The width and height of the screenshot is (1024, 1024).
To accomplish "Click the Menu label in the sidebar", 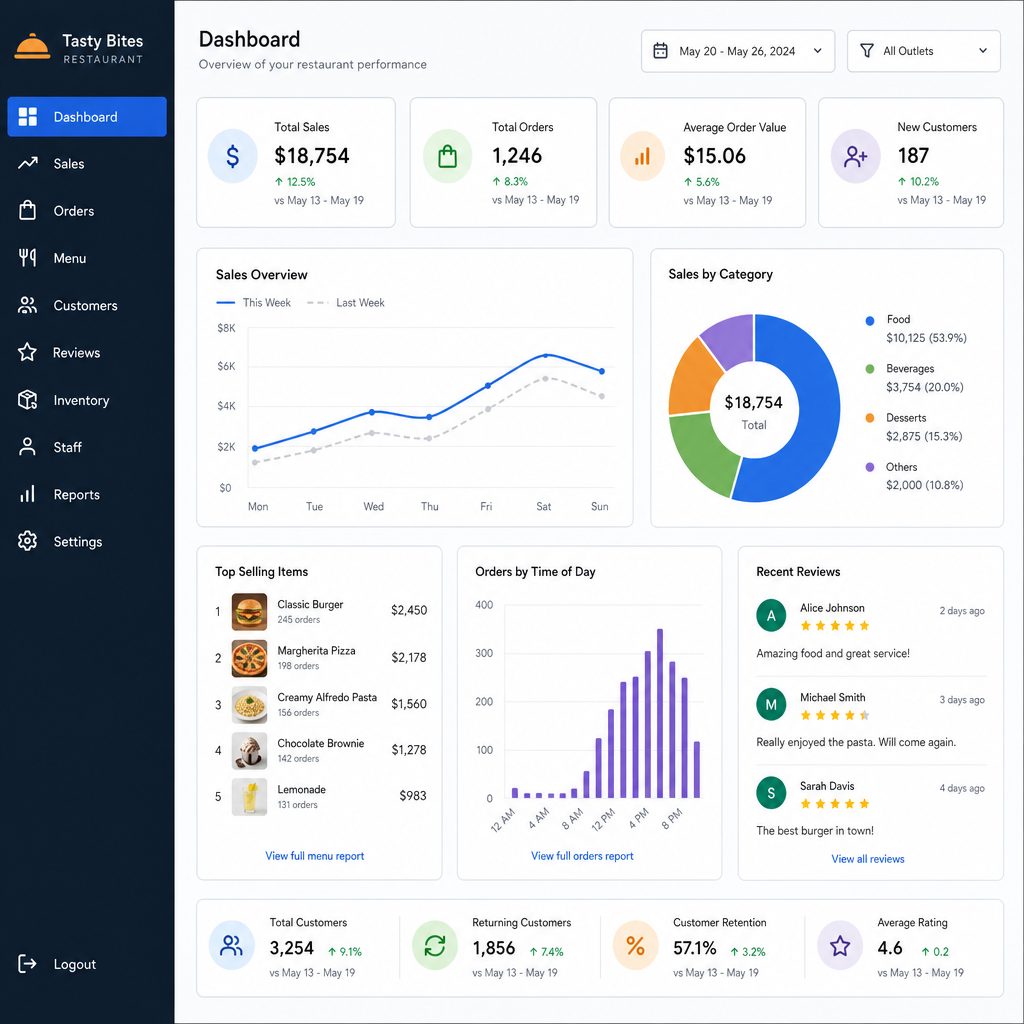I will [x=70, y=258].
